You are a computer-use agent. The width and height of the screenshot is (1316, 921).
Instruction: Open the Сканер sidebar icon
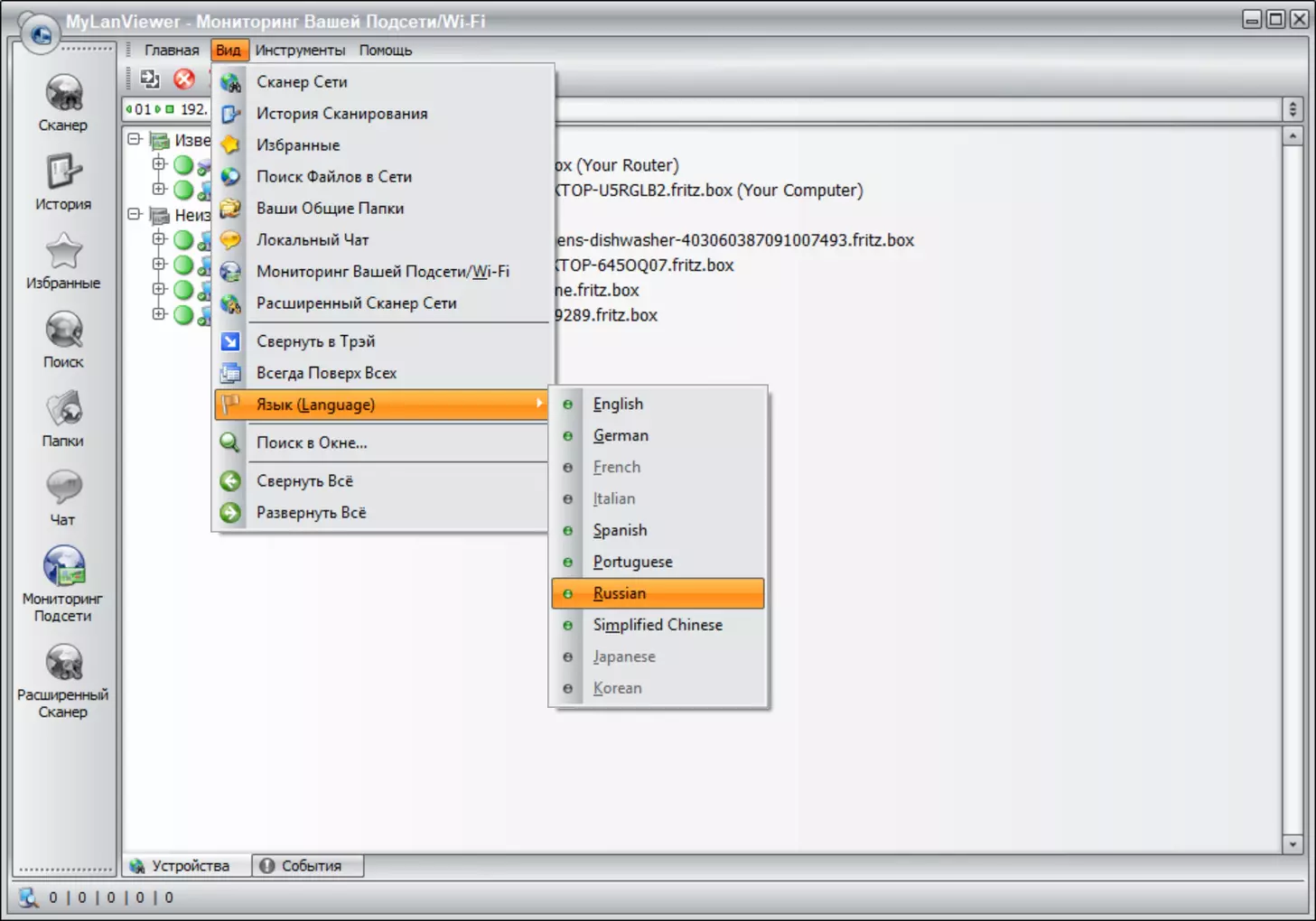63,95
